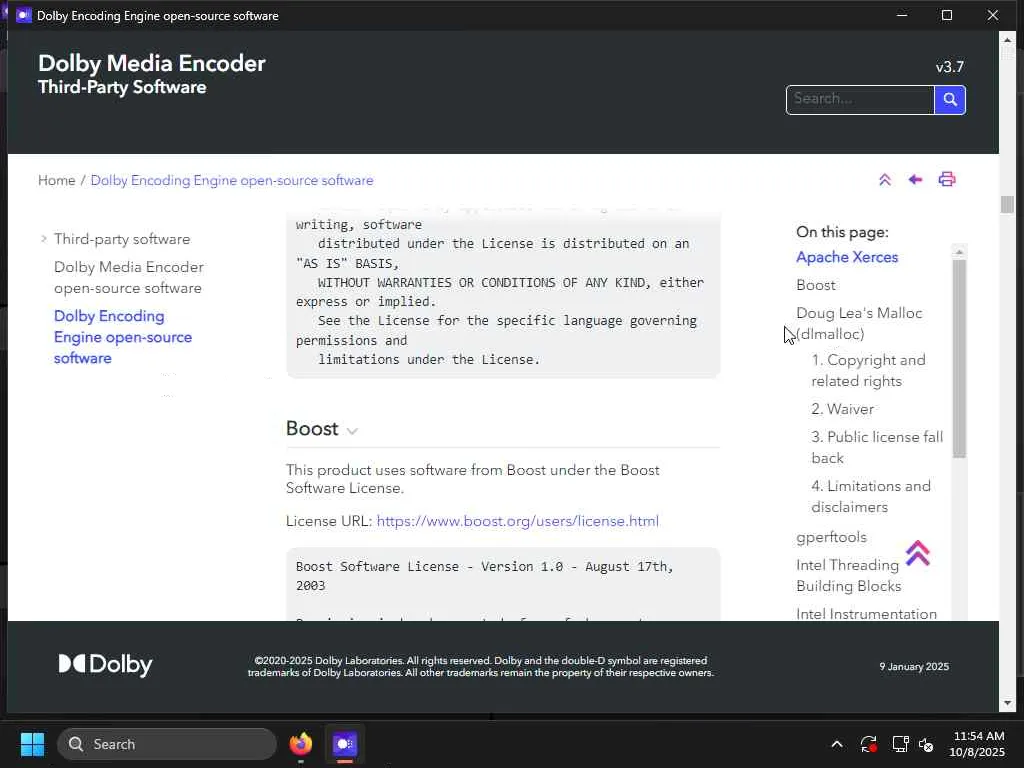Click the 9 January 2025 footer date
This screenshot has width=1024, height=768.
pos(914,667)
